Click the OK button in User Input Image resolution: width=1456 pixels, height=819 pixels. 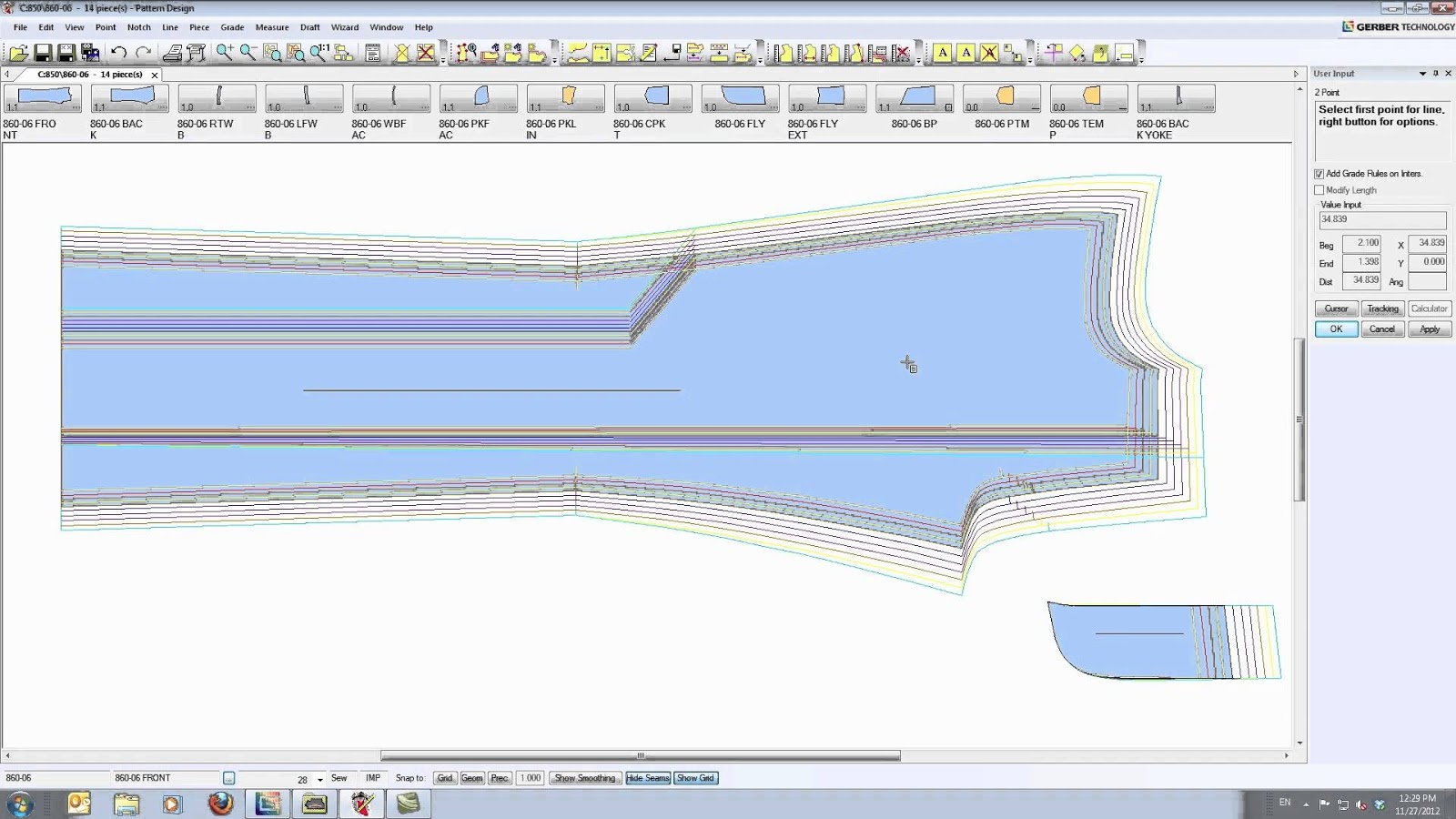click(x=1336, y=329)
